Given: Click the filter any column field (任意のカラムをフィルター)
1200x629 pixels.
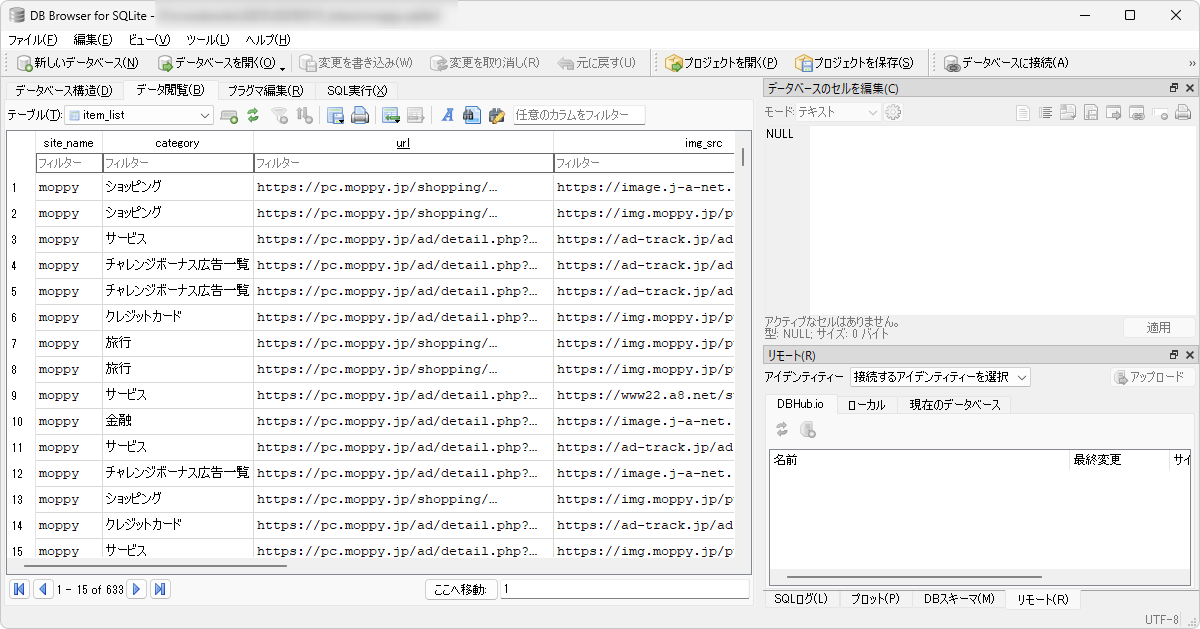Looking at the screenshot, I should 579,115.
